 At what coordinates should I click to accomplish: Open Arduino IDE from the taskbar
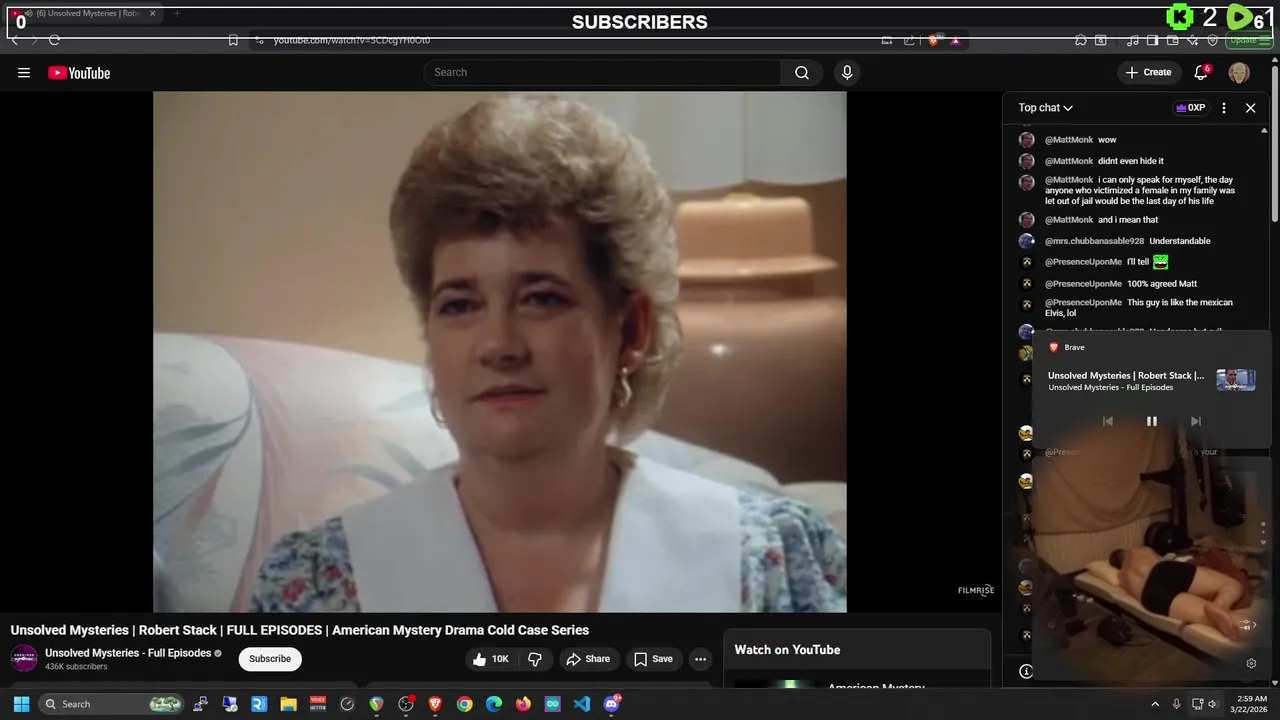(553, 704)
